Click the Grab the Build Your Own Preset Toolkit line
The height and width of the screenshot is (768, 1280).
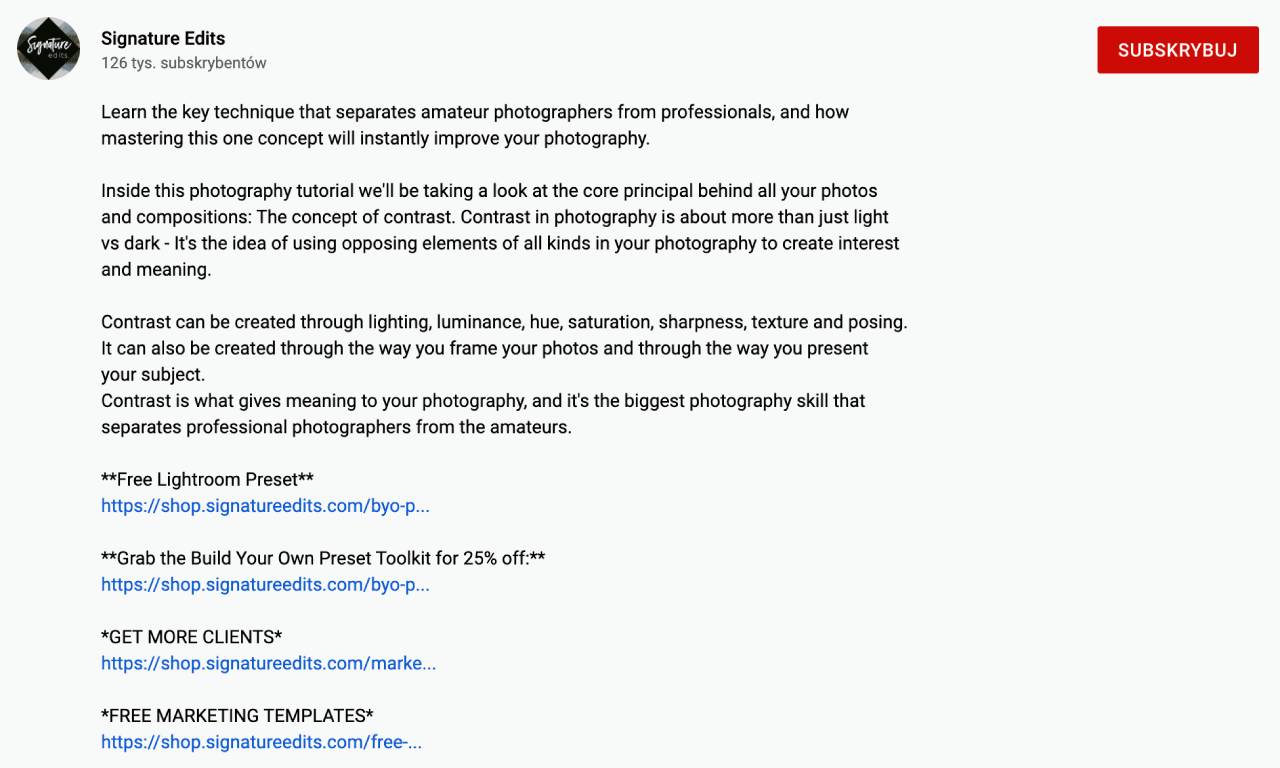323,558
